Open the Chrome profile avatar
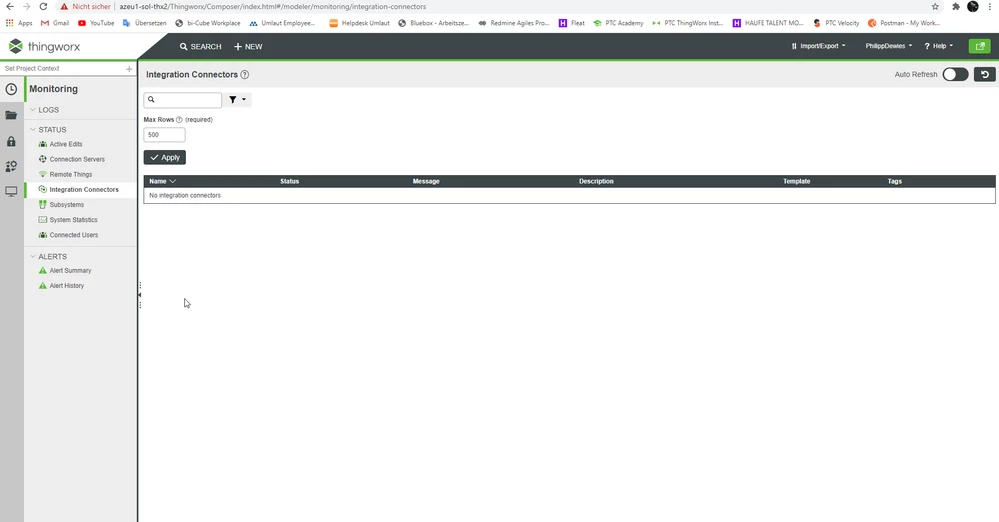 (973, 6)
